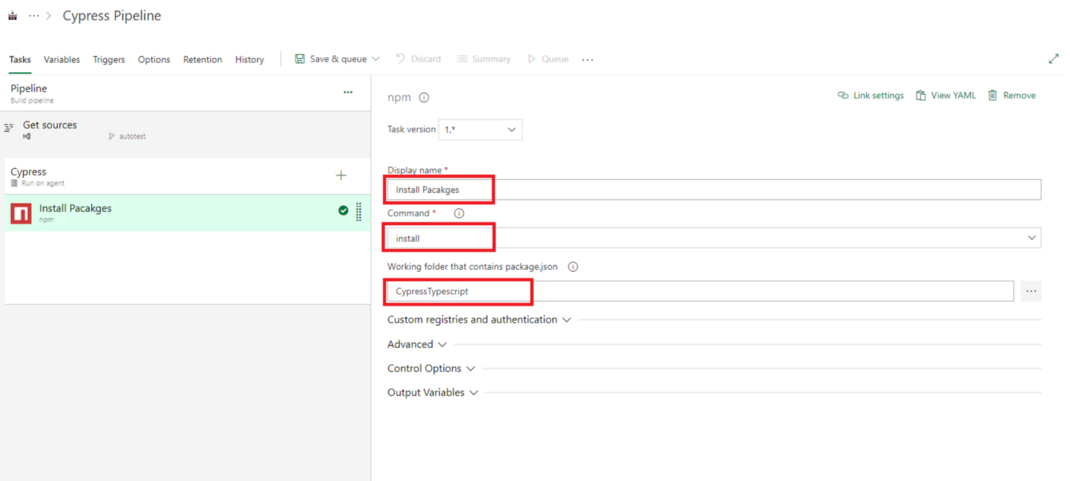Screen dimensions: 1070x481
Task: Click the green task status checkmark
Action: pyautogui.click(x=343, y=211)
